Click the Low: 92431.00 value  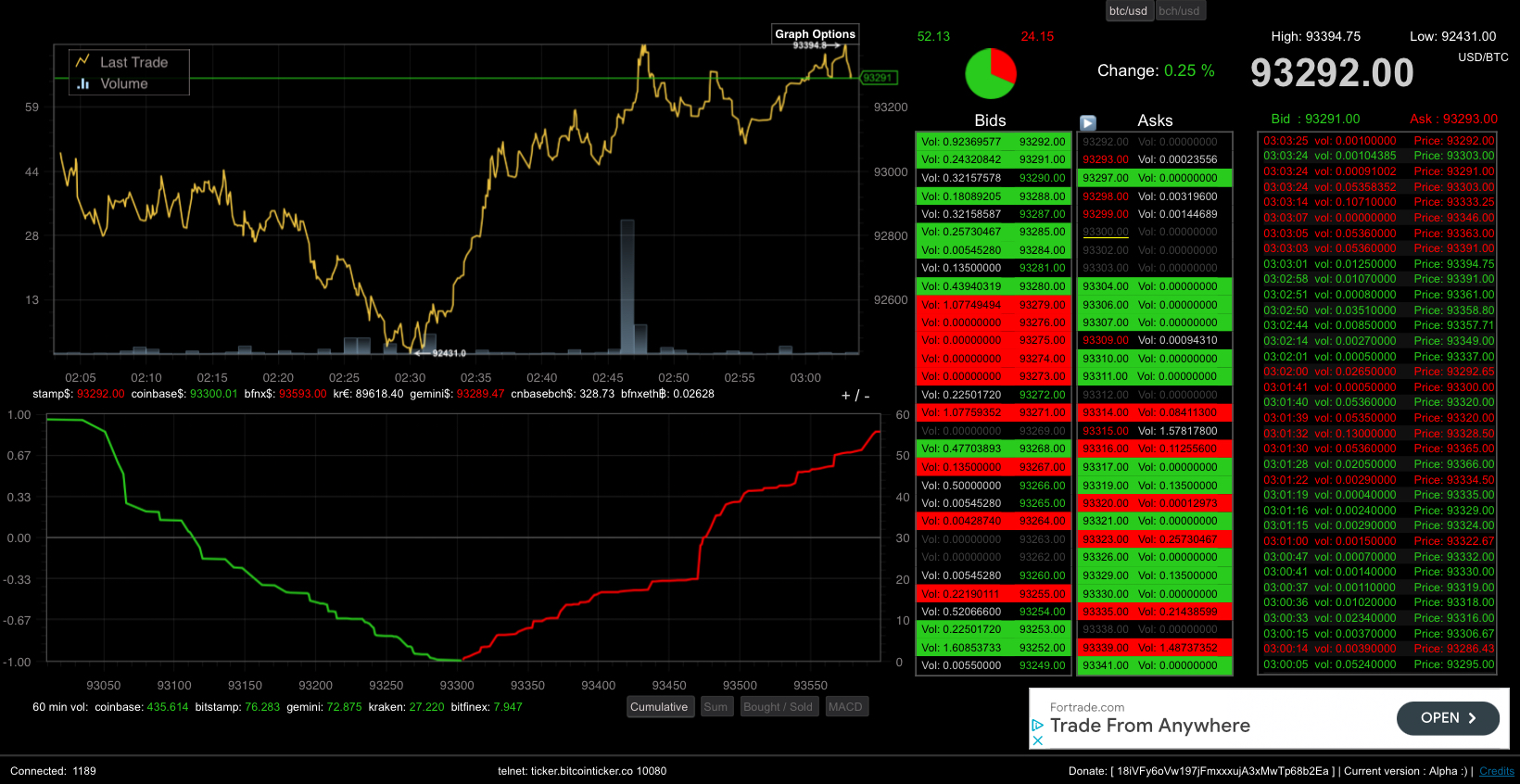pyautogui.click(x=1452, y=36)
